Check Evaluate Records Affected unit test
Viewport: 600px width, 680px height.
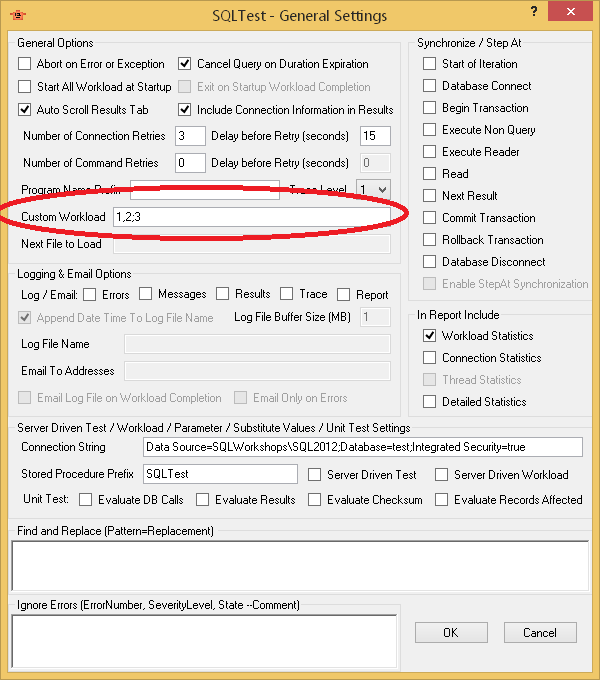(x=442, y=500)
